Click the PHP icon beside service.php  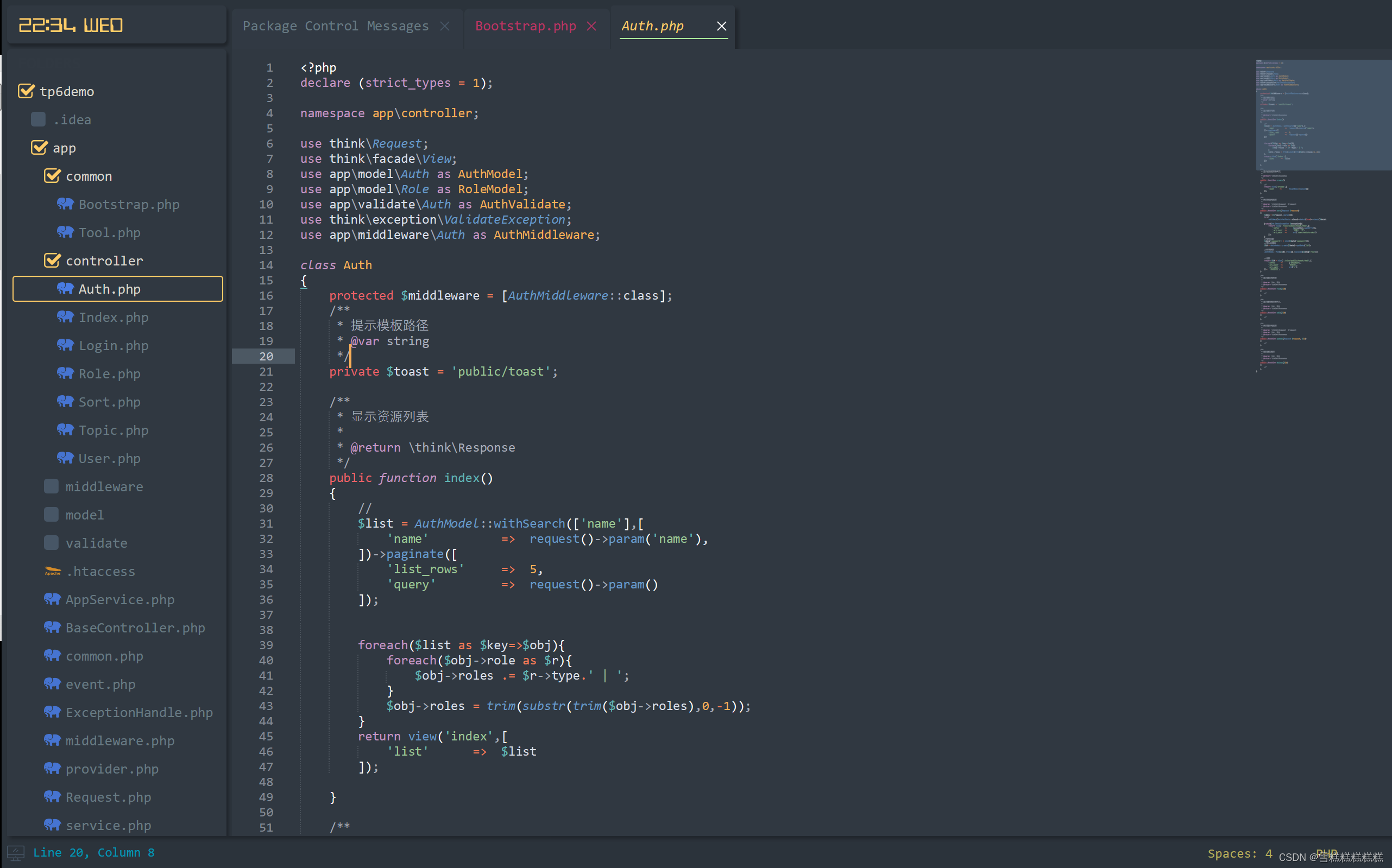52,825
